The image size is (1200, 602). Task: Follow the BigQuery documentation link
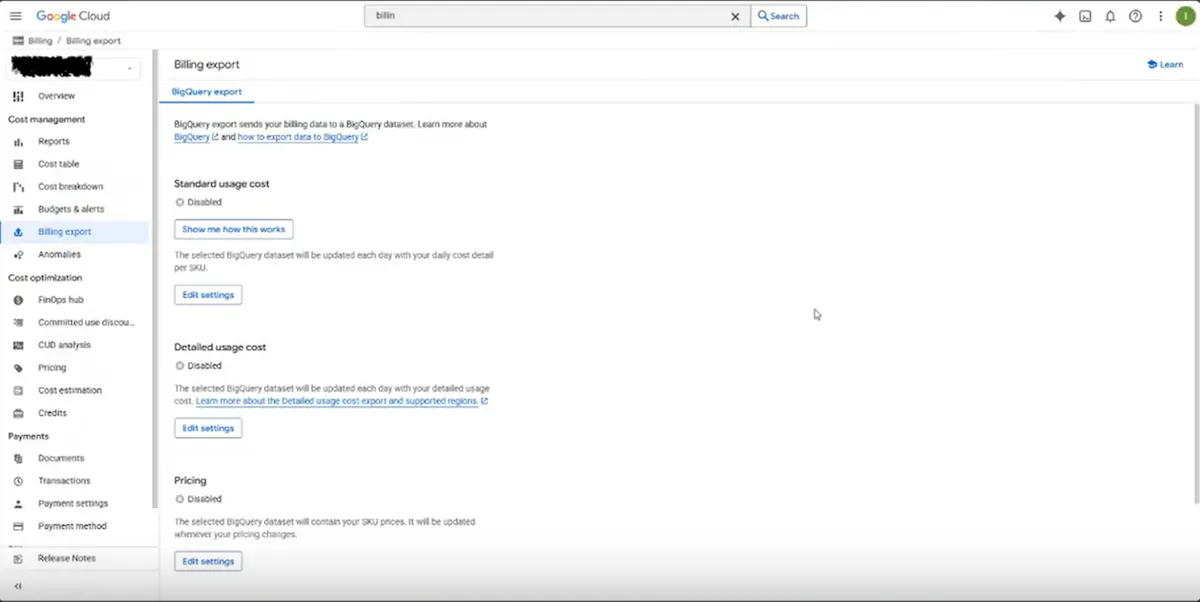(196, 137)
